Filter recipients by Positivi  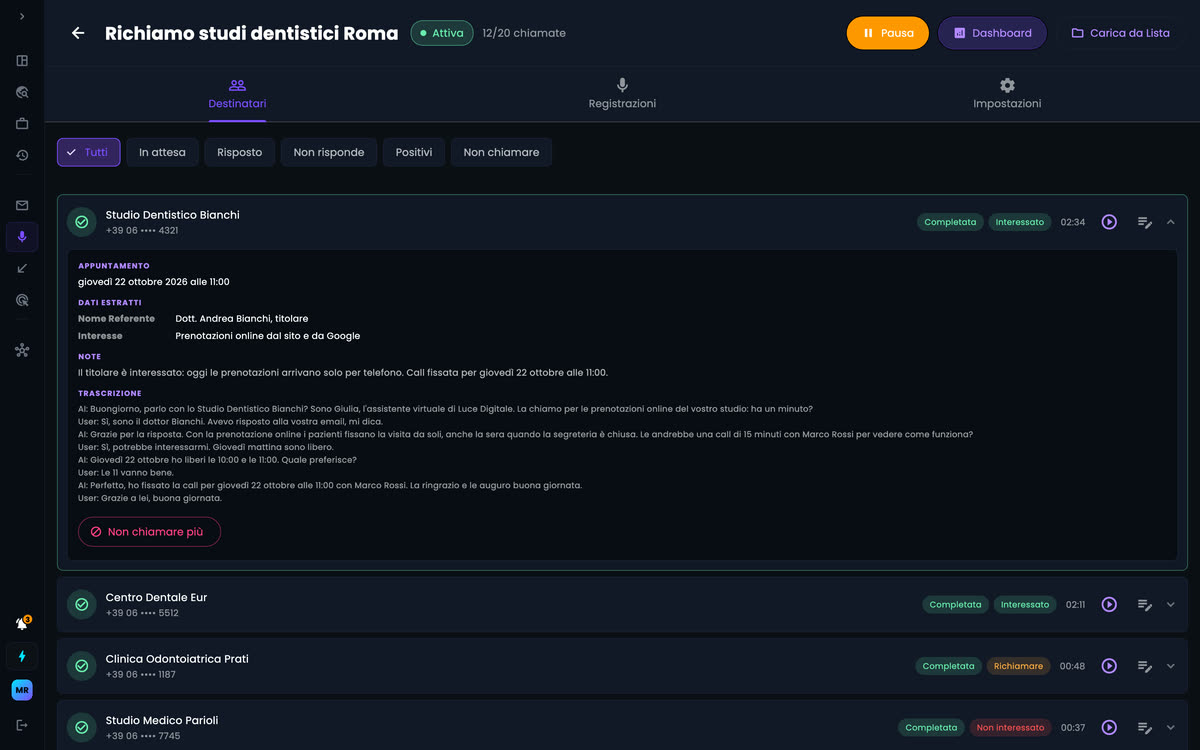pyautogui.click(x=414, y=152)
